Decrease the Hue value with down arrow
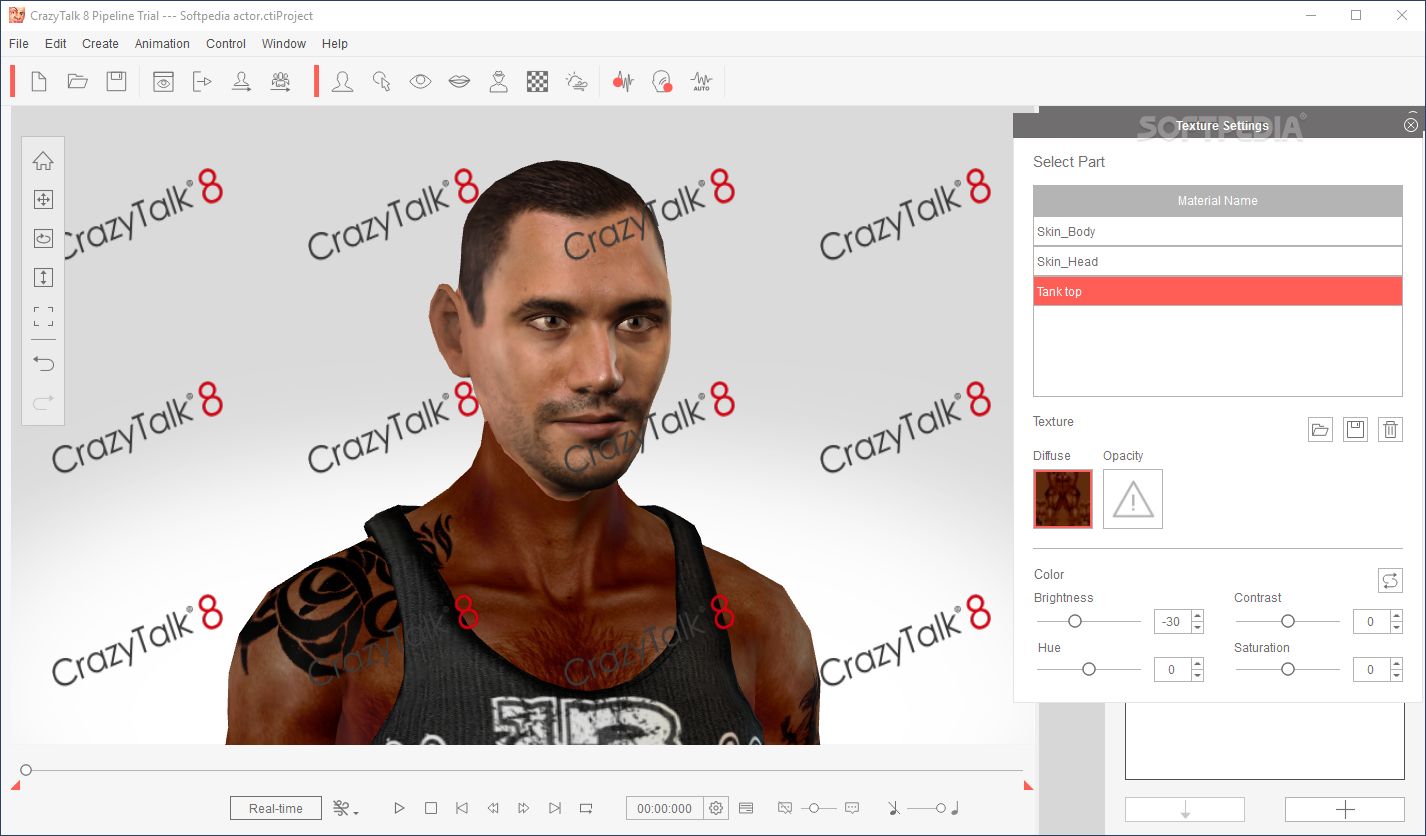 [x=1198, y=675]
